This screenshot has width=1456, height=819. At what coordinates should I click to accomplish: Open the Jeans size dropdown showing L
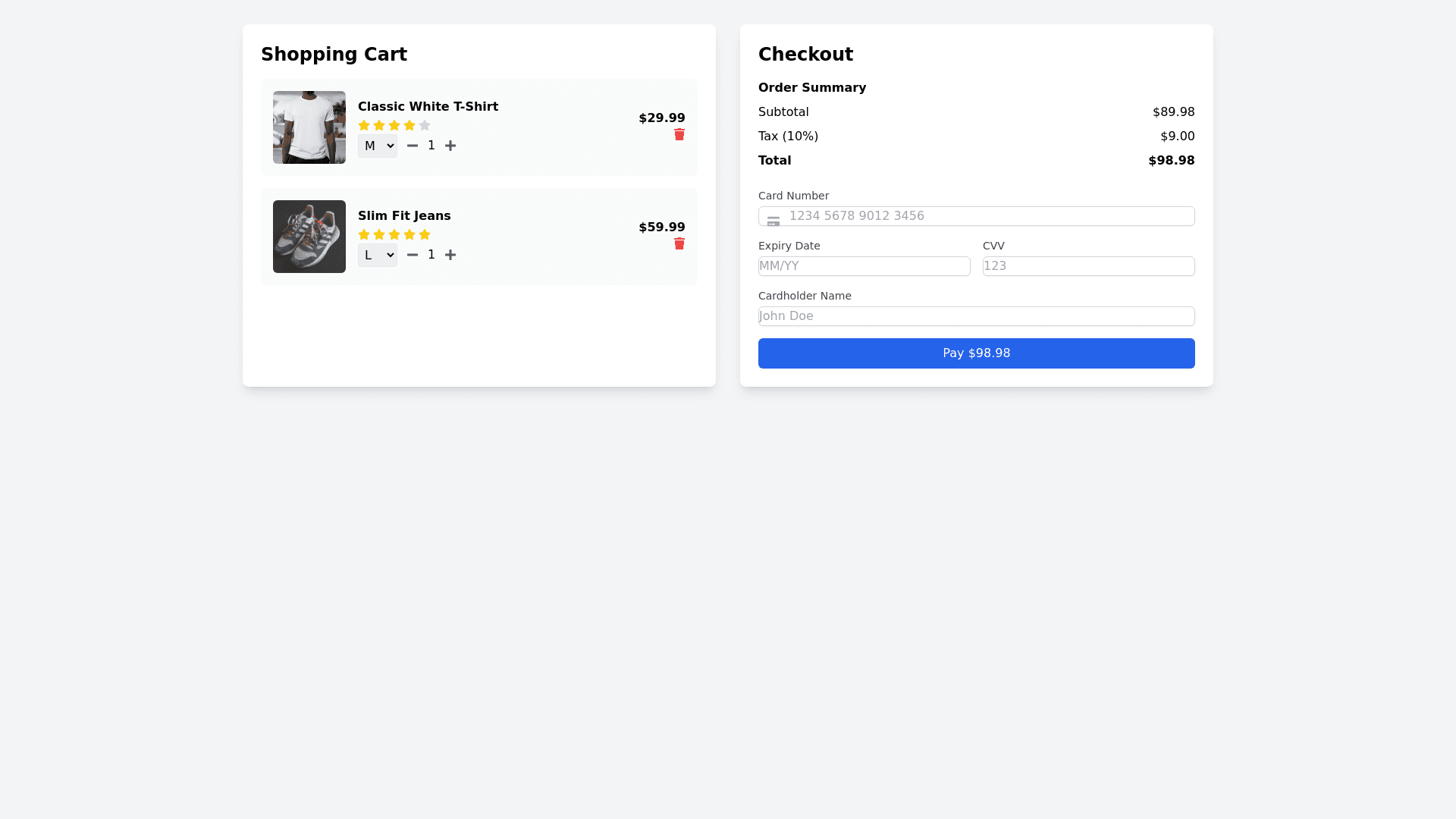coord(378,255)
